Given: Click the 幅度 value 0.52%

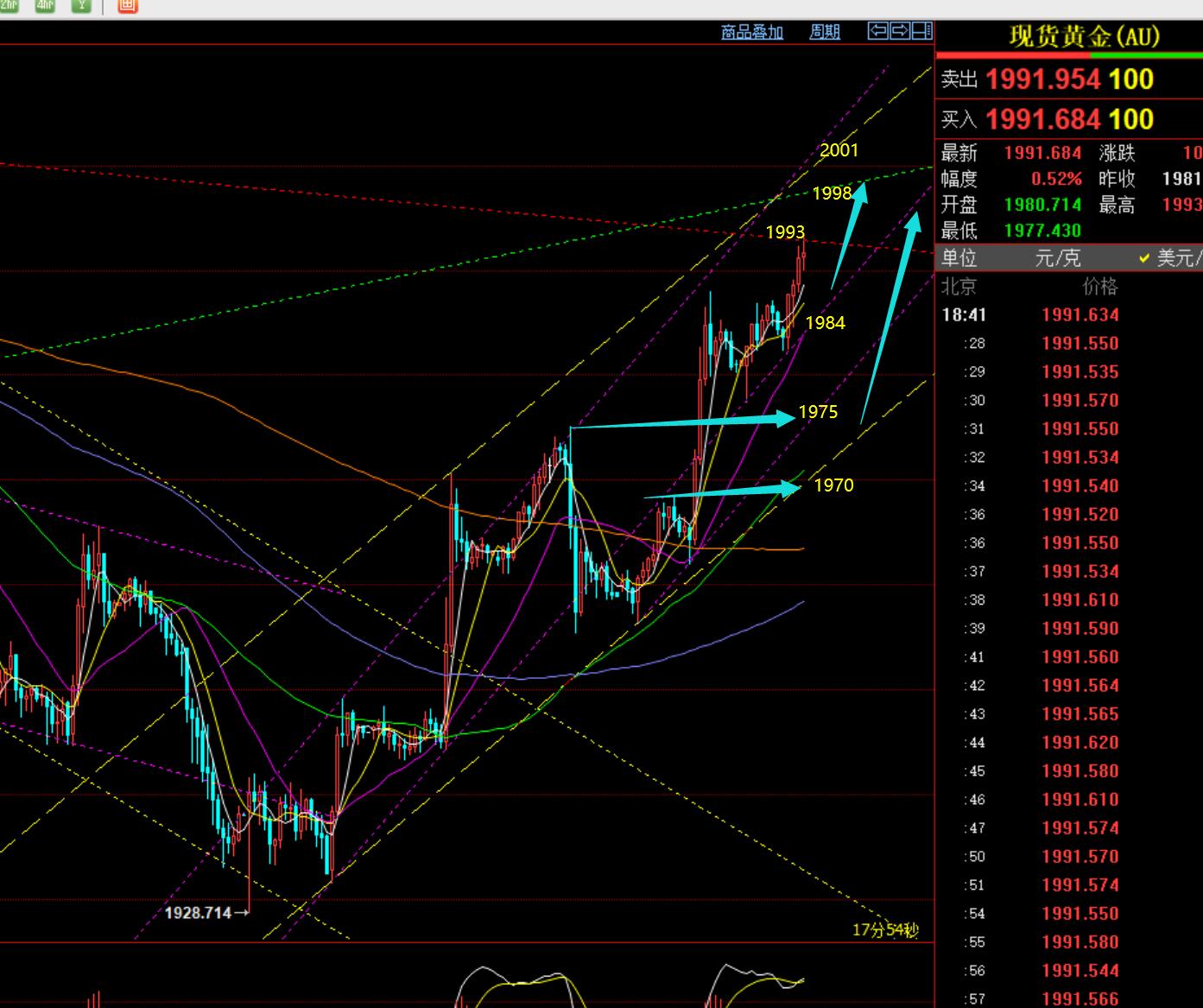Looking at the screenshot, I should point(1056,179).
